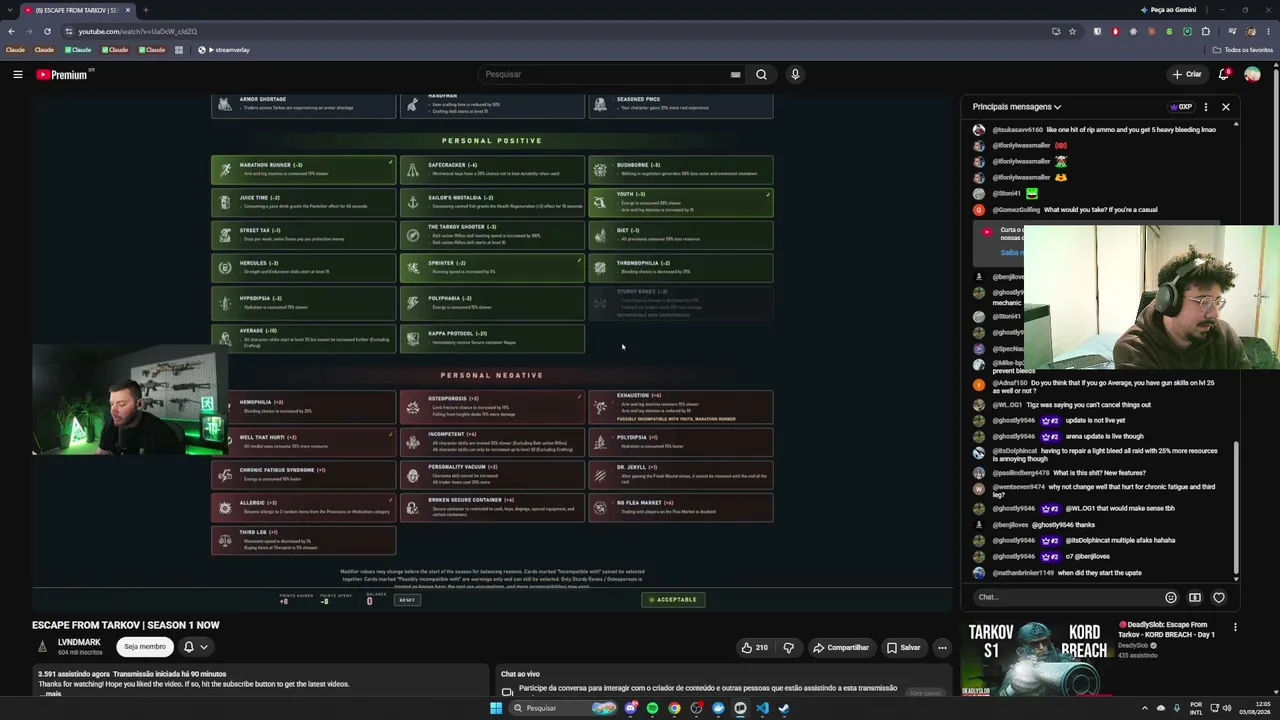Open the LVNDMARK channel name link

pos(79,642)
